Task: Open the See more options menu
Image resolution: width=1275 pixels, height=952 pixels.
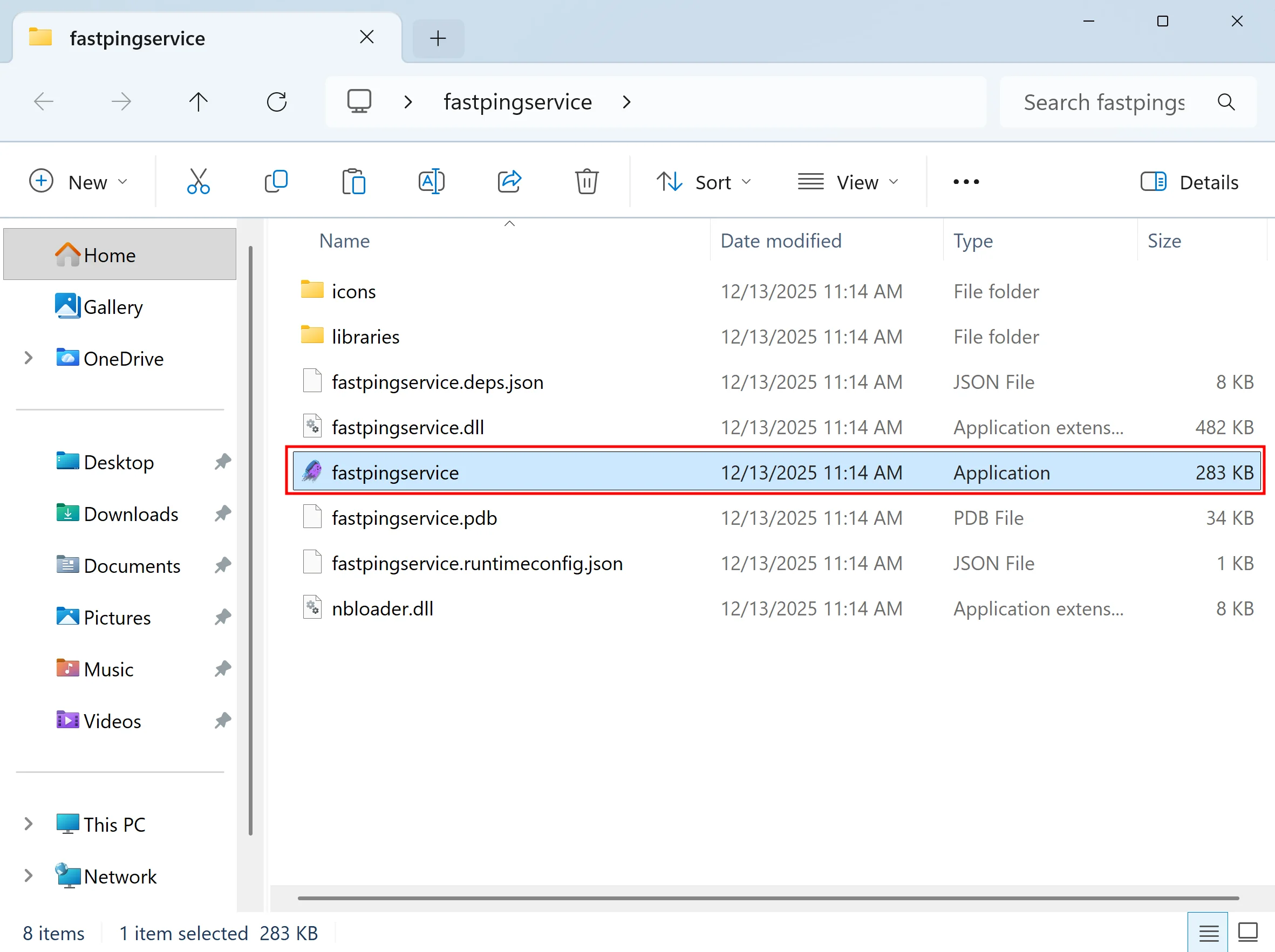Action: click(x=965, y=182)
